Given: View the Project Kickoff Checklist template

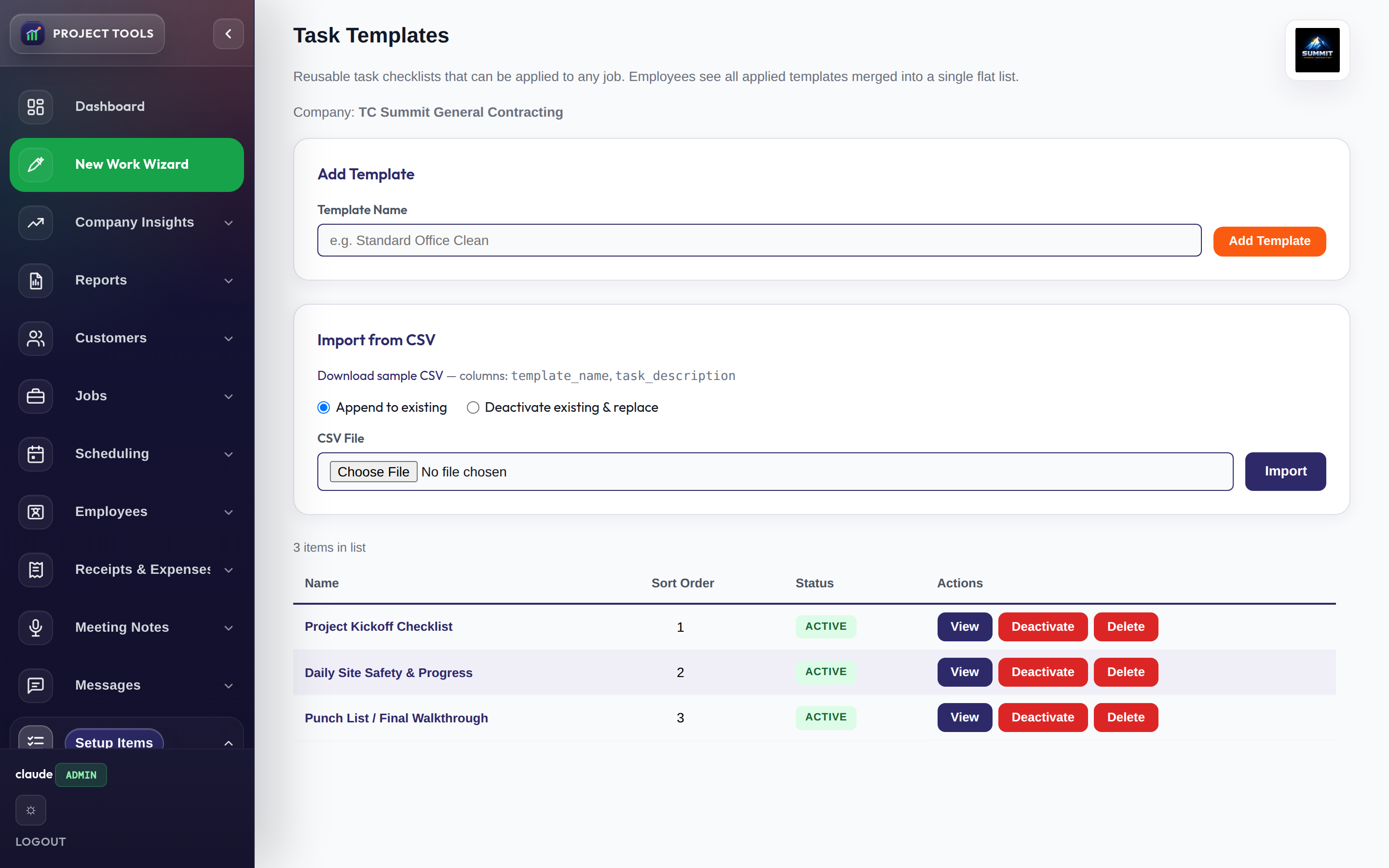Looking at the screenshot, I should [964, 627].
